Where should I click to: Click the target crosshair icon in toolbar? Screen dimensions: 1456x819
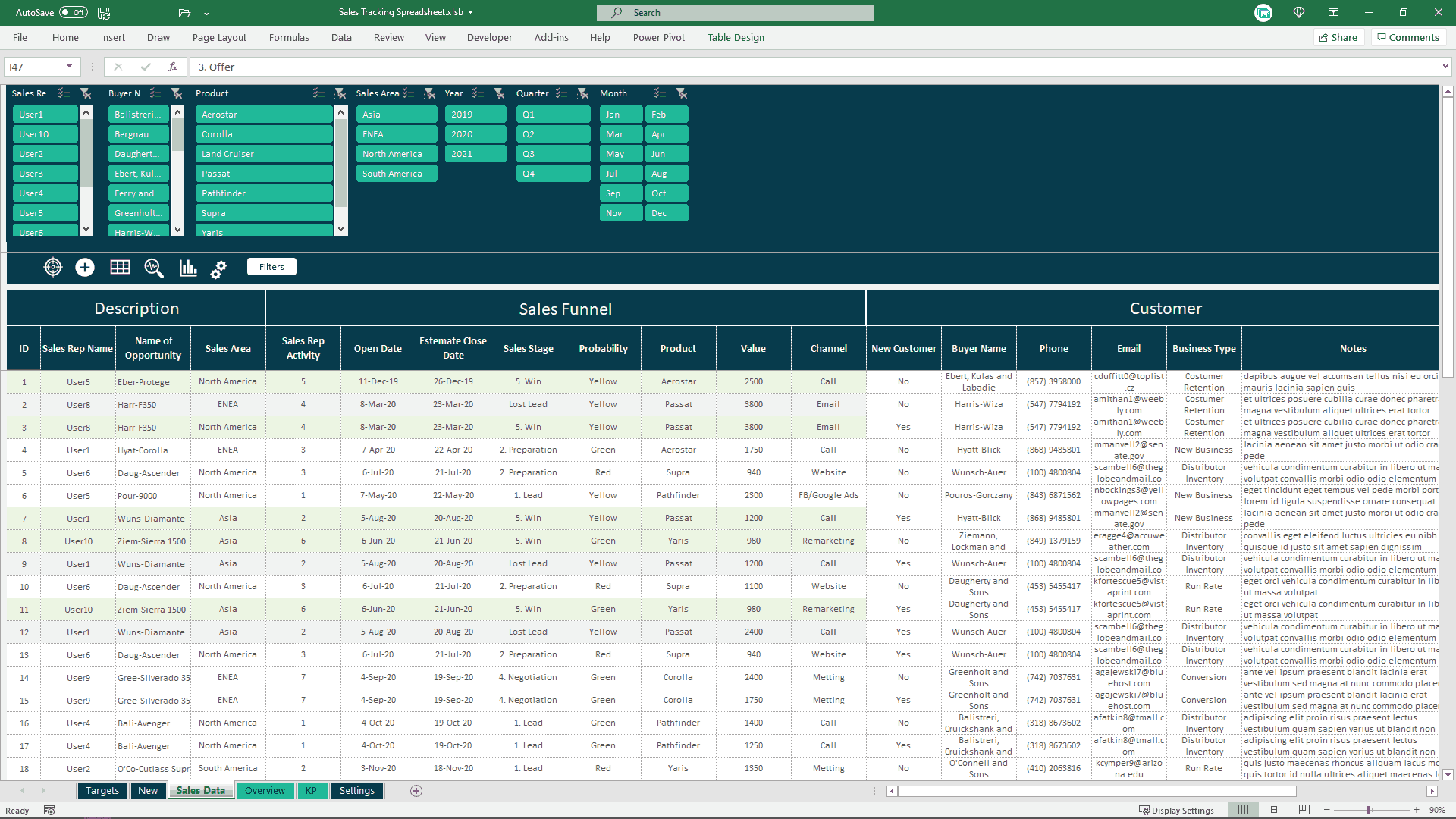click(x=53, y=267)
